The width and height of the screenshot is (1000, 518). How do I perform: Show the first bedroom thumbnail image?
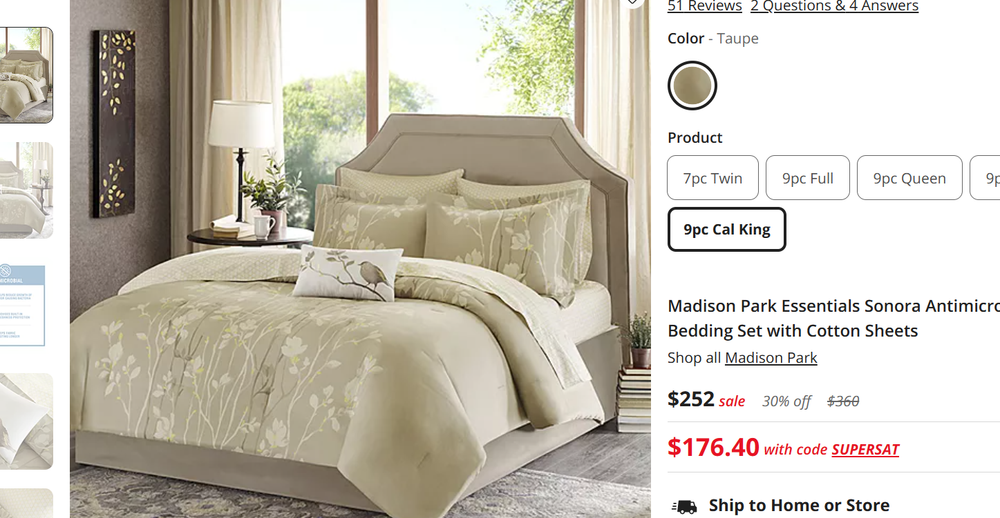(26, 75)
